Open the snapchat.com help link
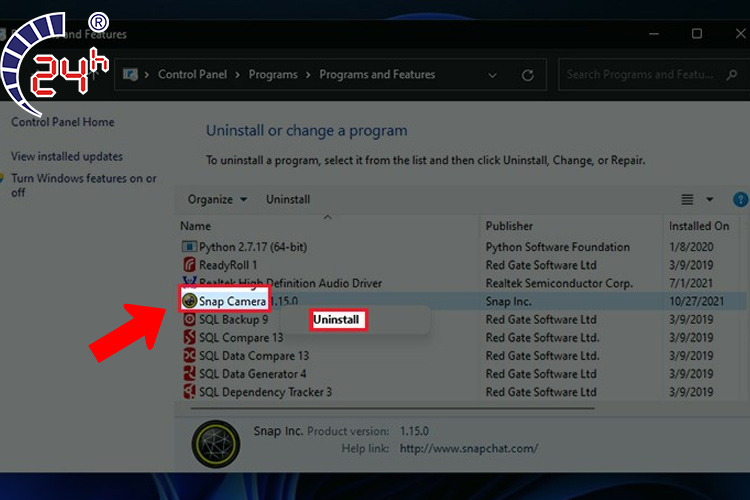The image size is (750, 500). pos(469,449)
